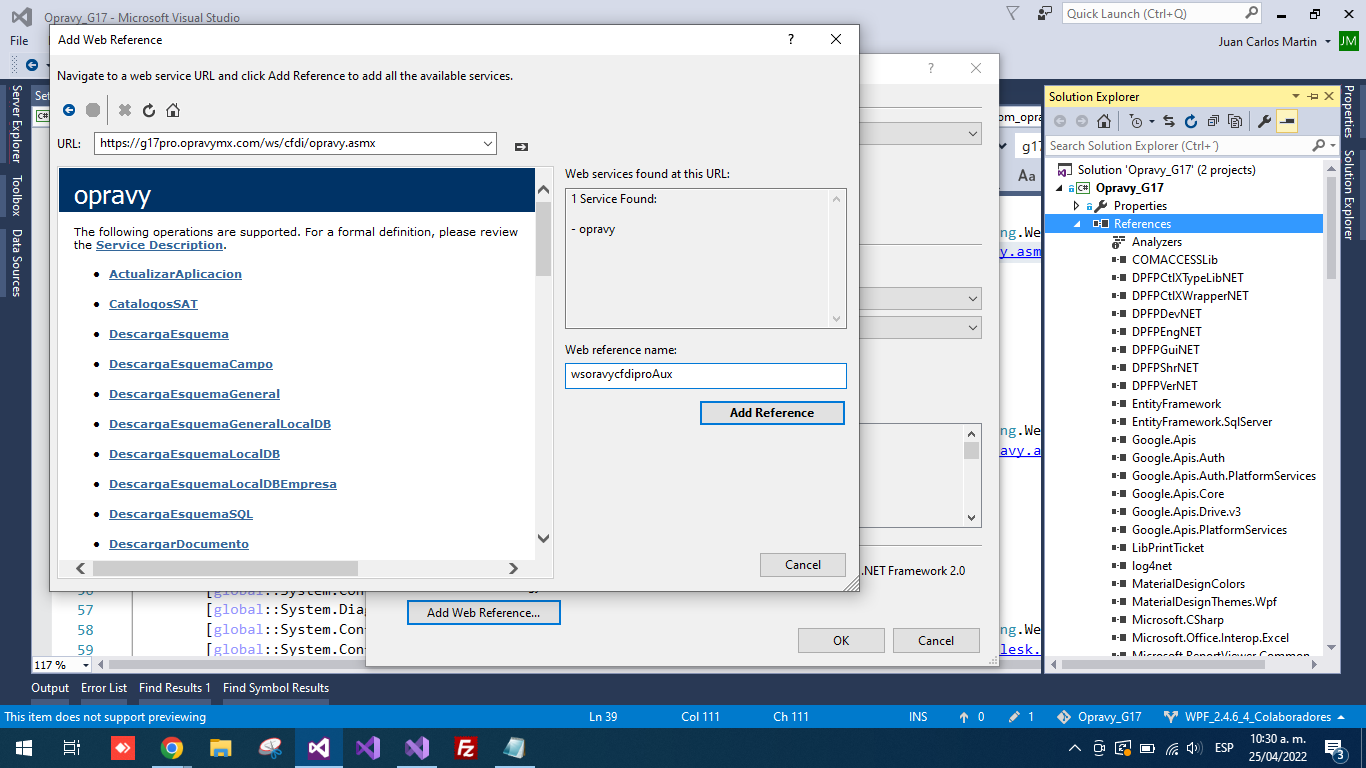
Task: Collapse the Opravy_G17 project node
Action: tap(1059, 188)
